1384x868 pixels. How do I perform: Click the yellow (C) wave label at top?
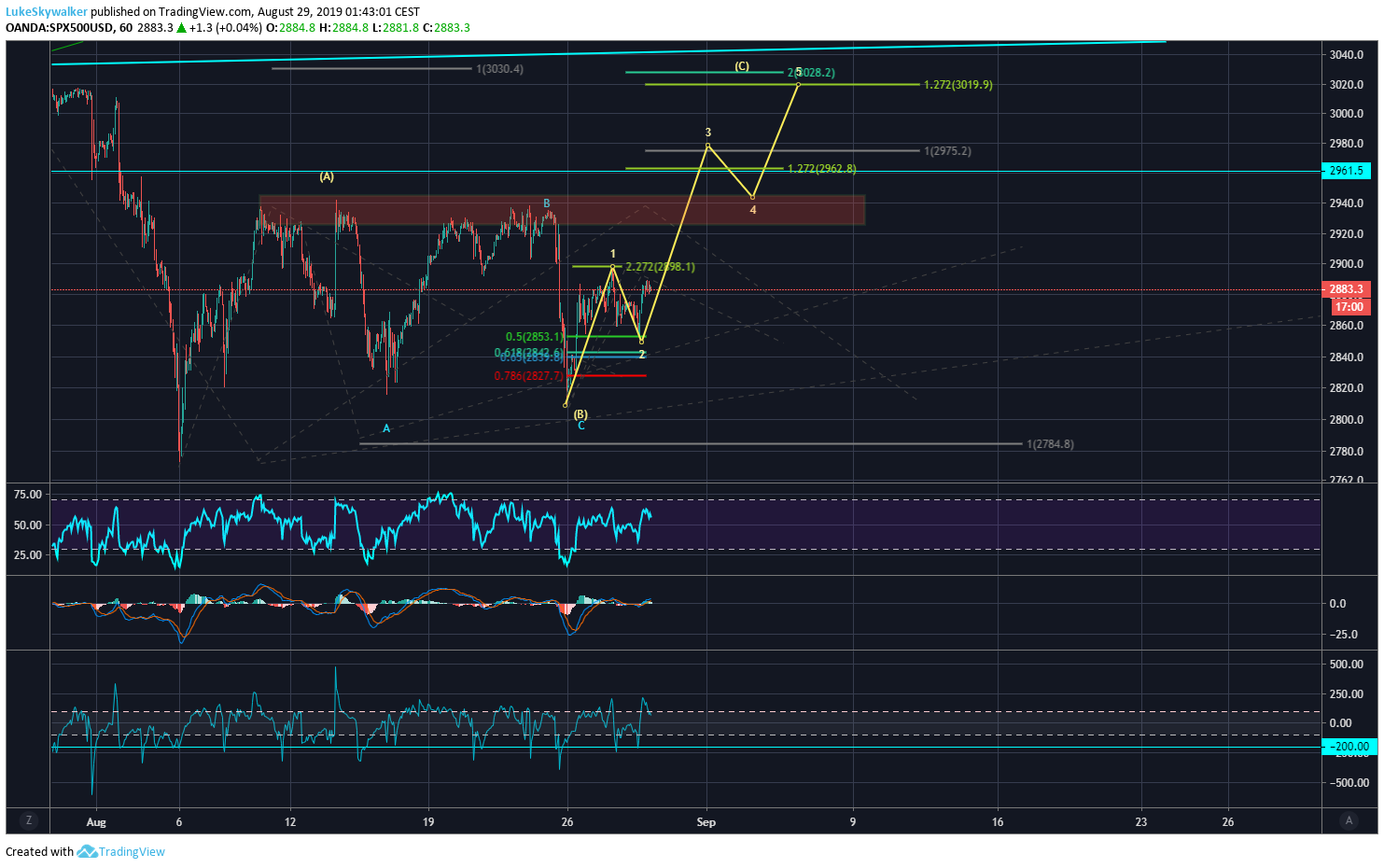[742, 66]
